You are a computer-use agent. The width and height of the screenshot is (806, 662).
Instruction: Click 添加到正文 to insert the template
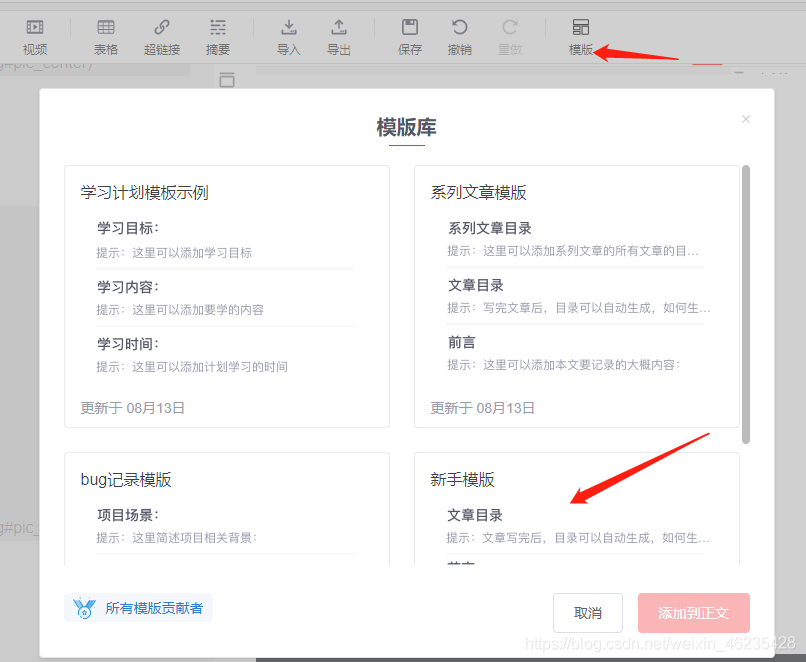click(693, 613)
